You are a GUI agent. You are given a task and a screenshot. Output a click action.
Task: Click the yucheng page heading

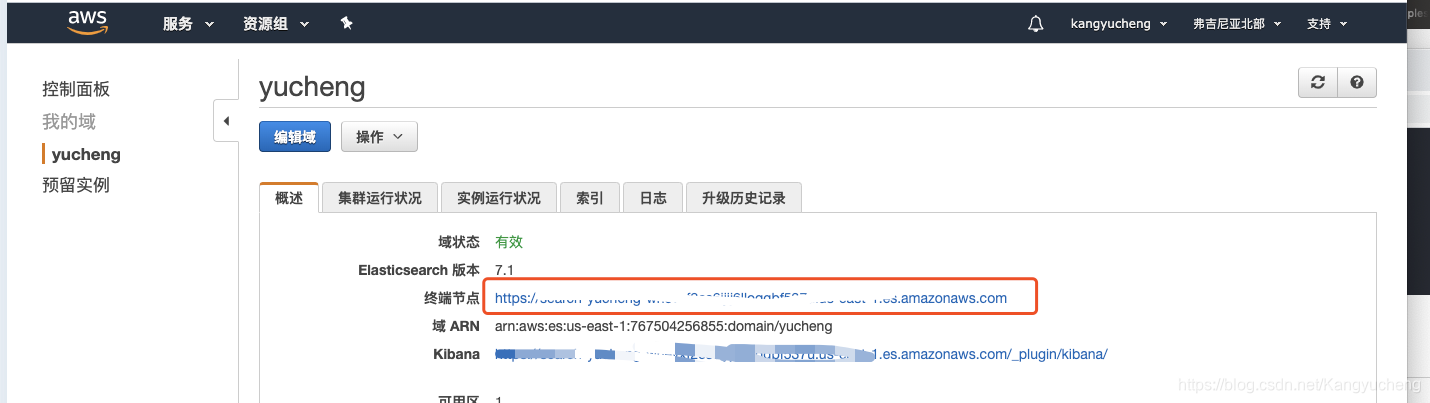coord(312,88)
